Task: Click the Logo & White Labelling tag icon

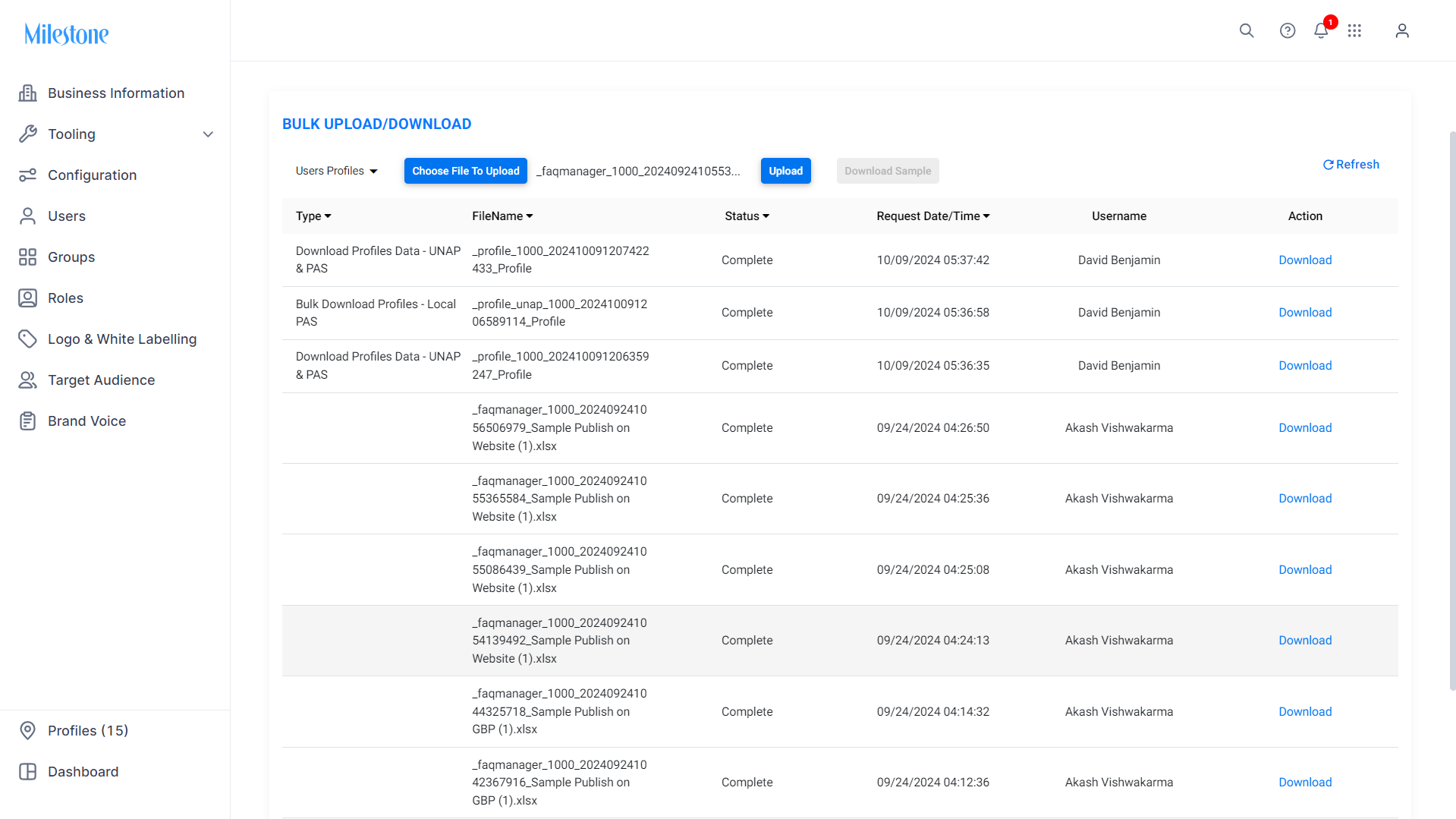Action: coord(28,339)
